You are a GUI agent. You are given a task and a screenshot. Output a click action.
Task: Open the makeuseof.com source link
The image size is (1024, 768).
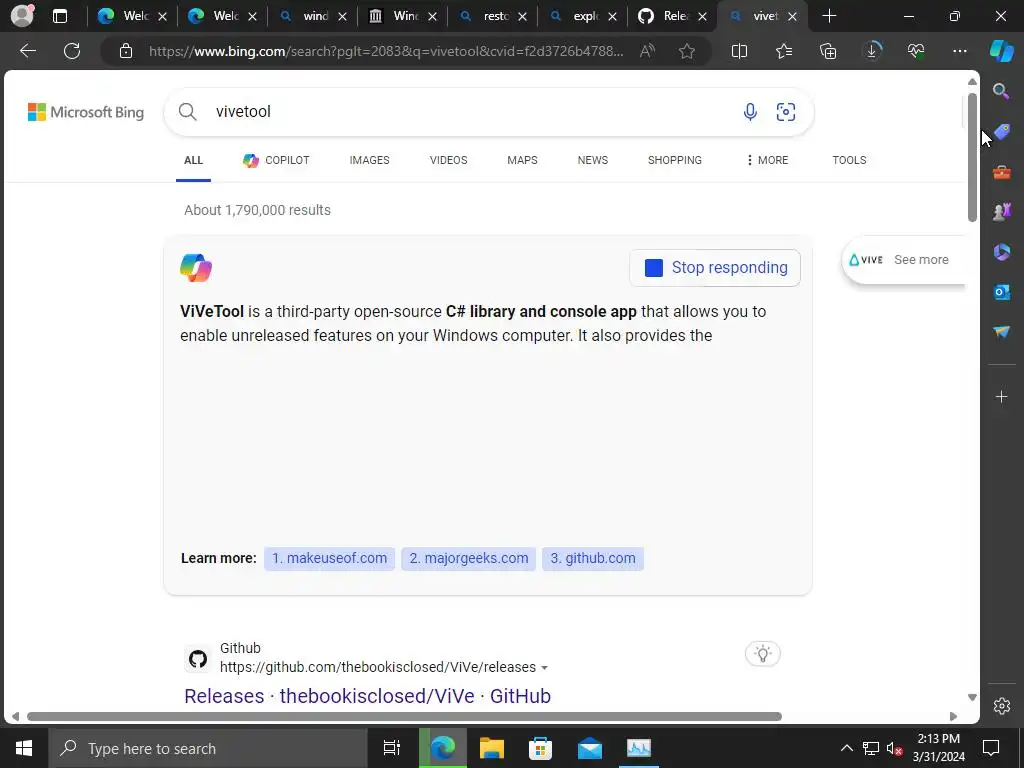[329, 558]
